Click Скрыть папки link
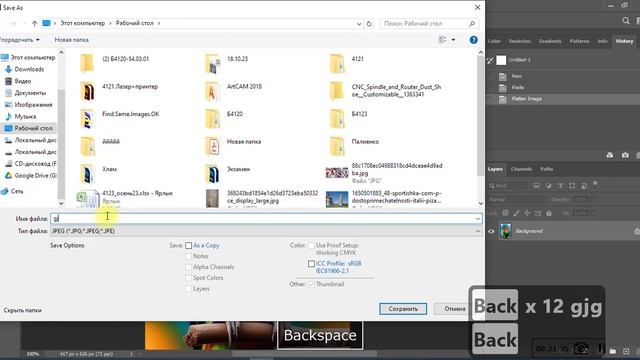This screenshot has width=640, height=360. point(22,310)
